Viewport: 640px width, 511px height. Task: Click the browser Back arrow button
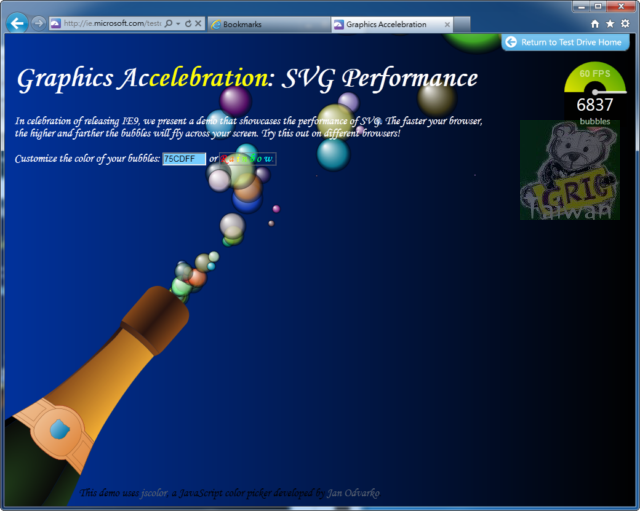(x=17, y=23)
